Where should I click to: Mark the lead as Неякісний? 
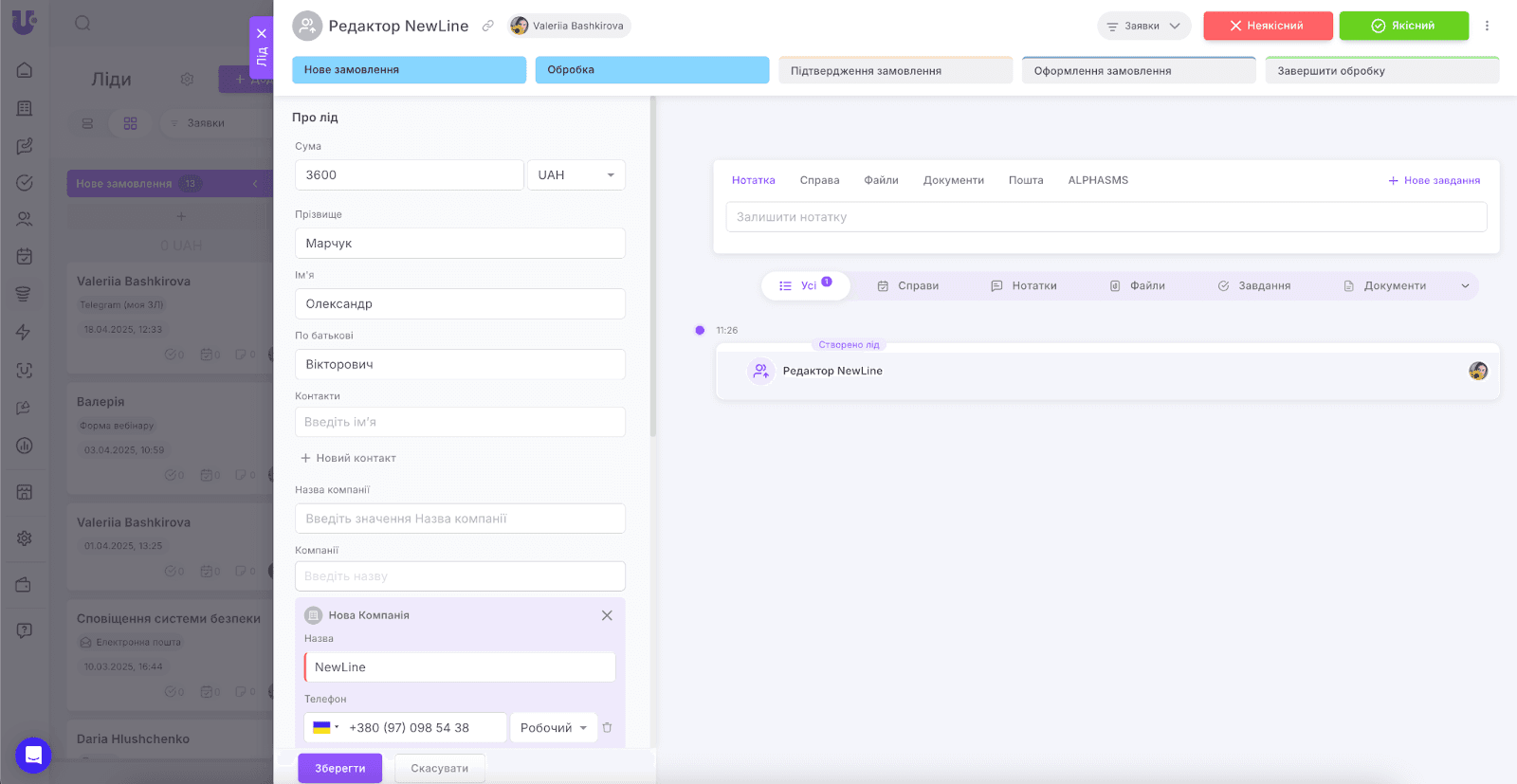[1268, 26]
